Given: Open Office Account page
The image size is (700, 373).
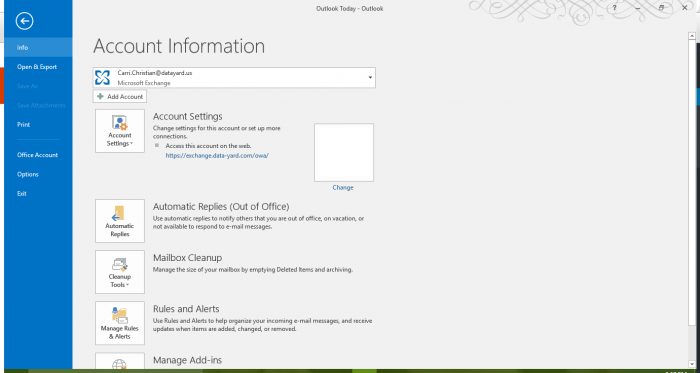Looking at the screenshot, I should point(38,155).
